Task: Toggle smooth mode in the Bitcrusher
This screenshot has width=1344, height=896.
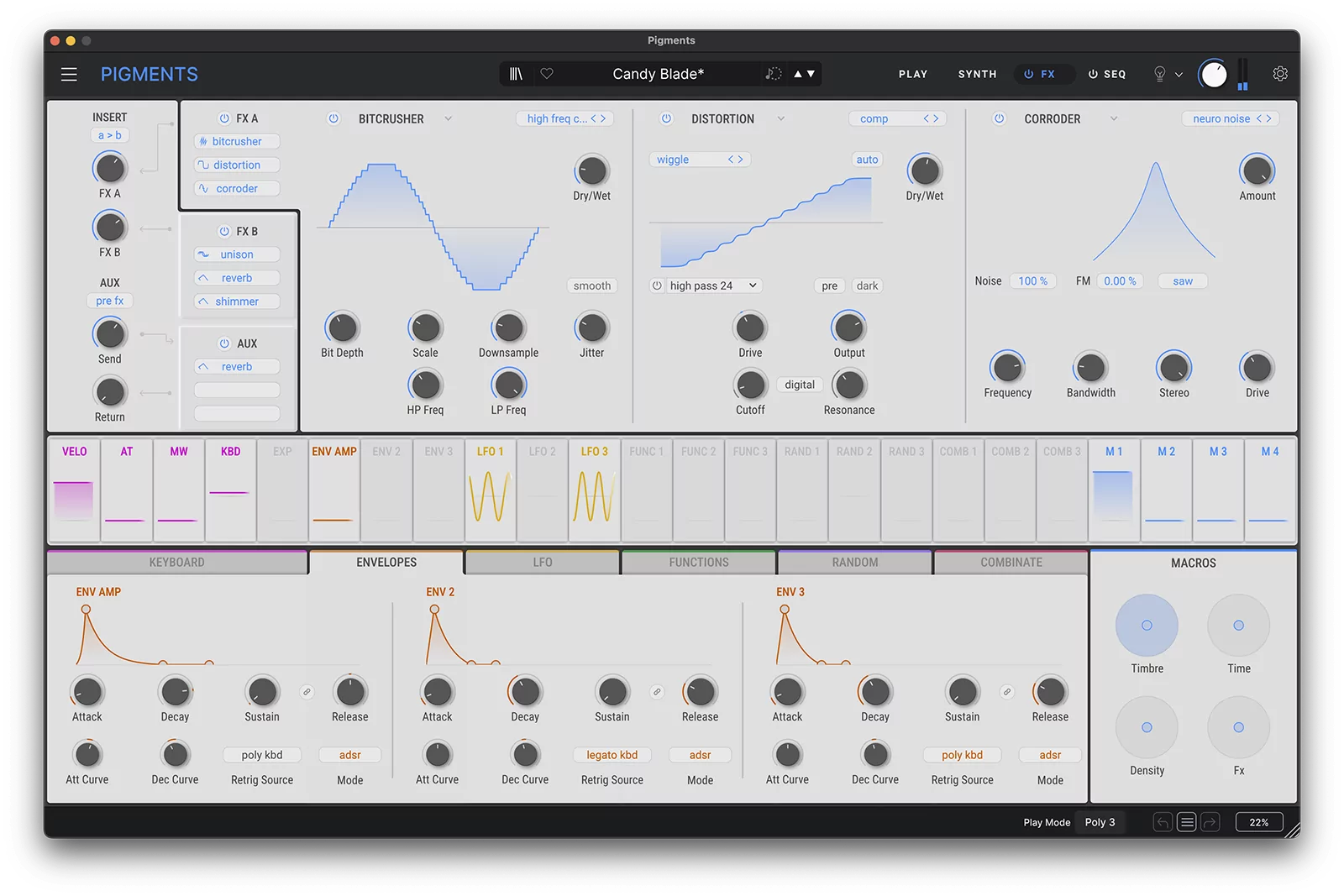Action: 591,286
